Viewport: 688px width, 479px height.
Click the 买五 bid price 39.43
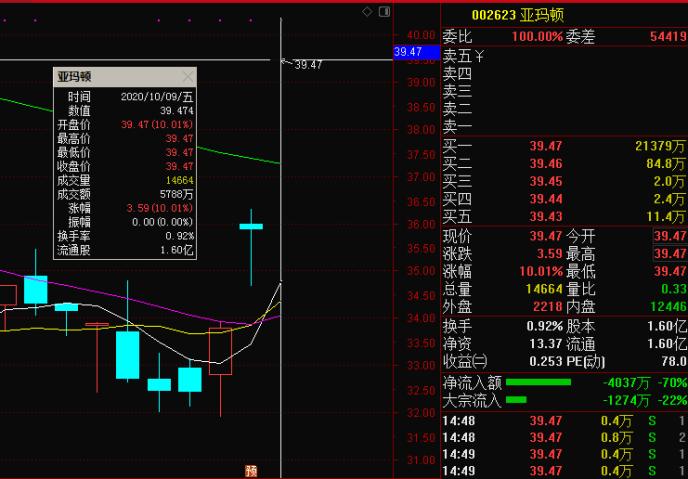coord(545,217)
